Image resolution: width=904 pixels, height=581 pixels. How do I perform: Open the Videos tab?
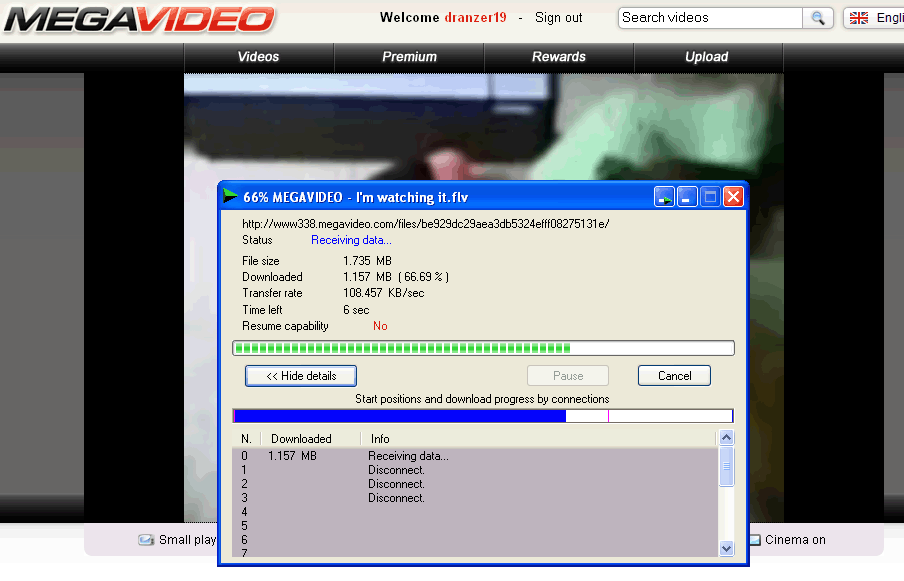[258, 57]
